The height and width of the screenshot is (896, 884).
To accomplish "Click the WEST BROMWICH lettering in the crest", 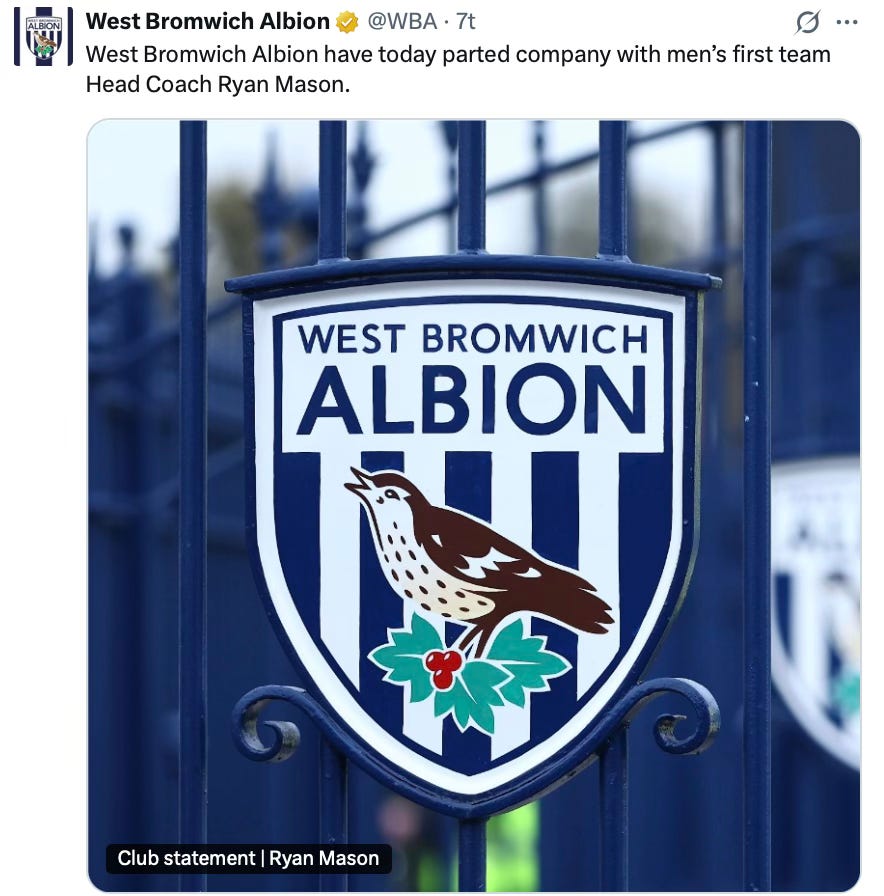I will [x=473, y=338].
